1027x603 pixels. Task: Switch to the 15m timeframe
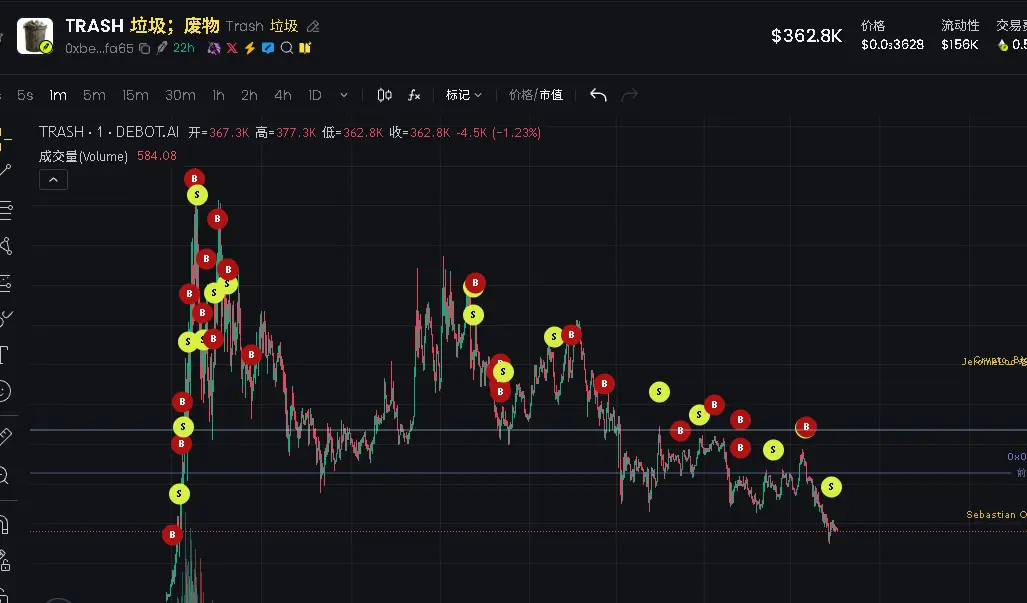(135, 95)
